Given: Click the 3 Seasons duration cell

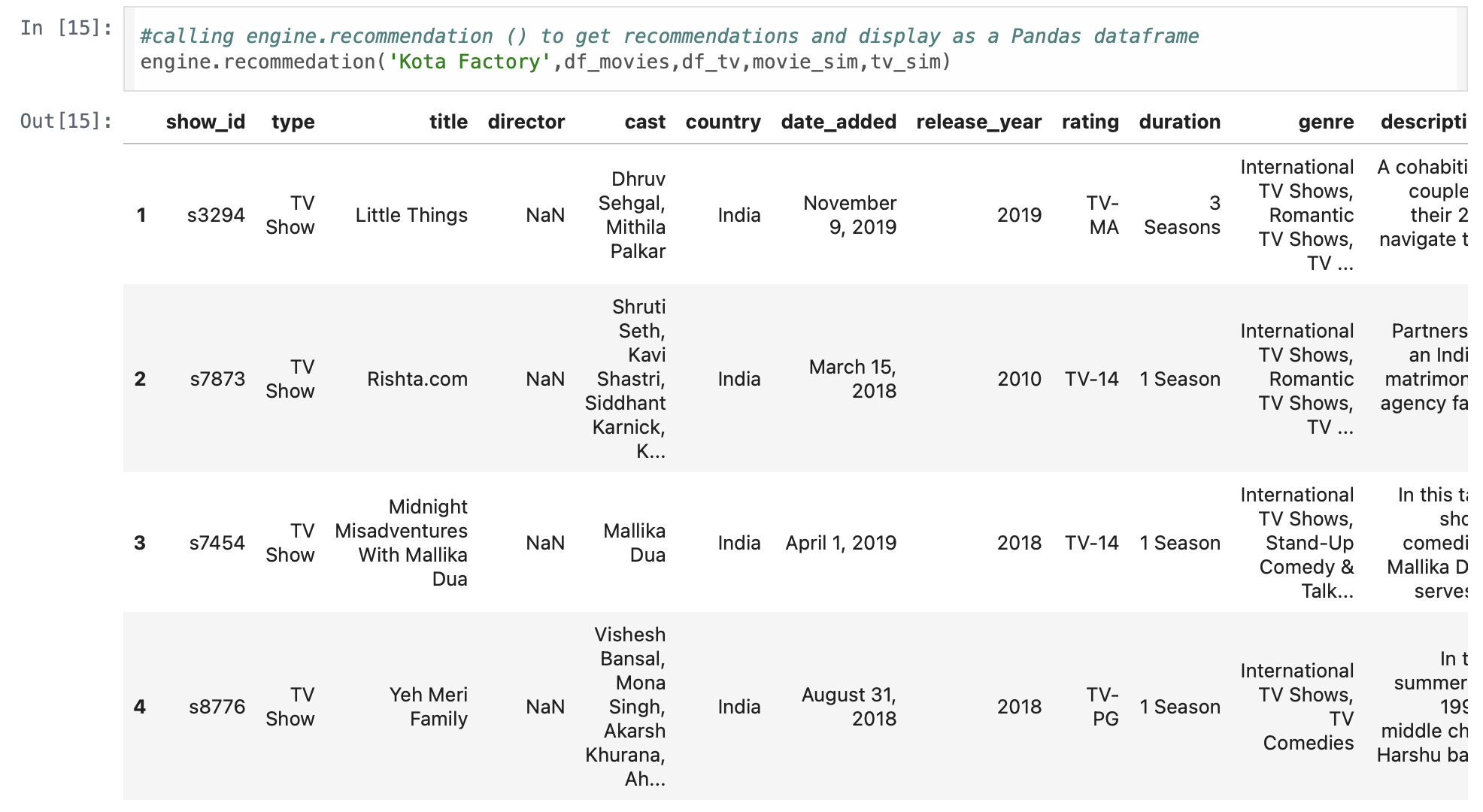Looking at the screenshot, I should coord(1181,215).
